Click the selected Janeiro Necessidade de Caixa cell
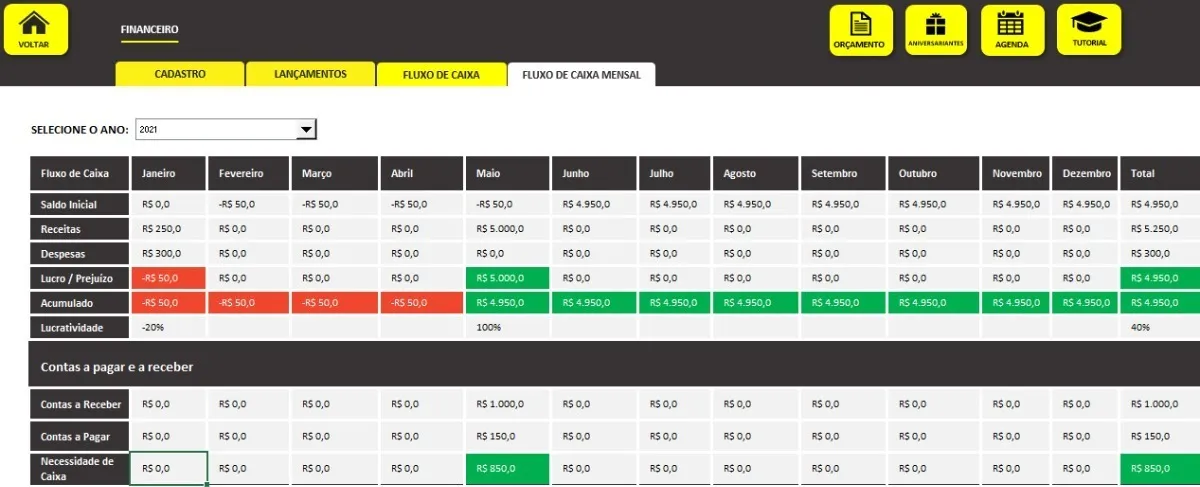 pyautogui.click(x=169, y=468)
